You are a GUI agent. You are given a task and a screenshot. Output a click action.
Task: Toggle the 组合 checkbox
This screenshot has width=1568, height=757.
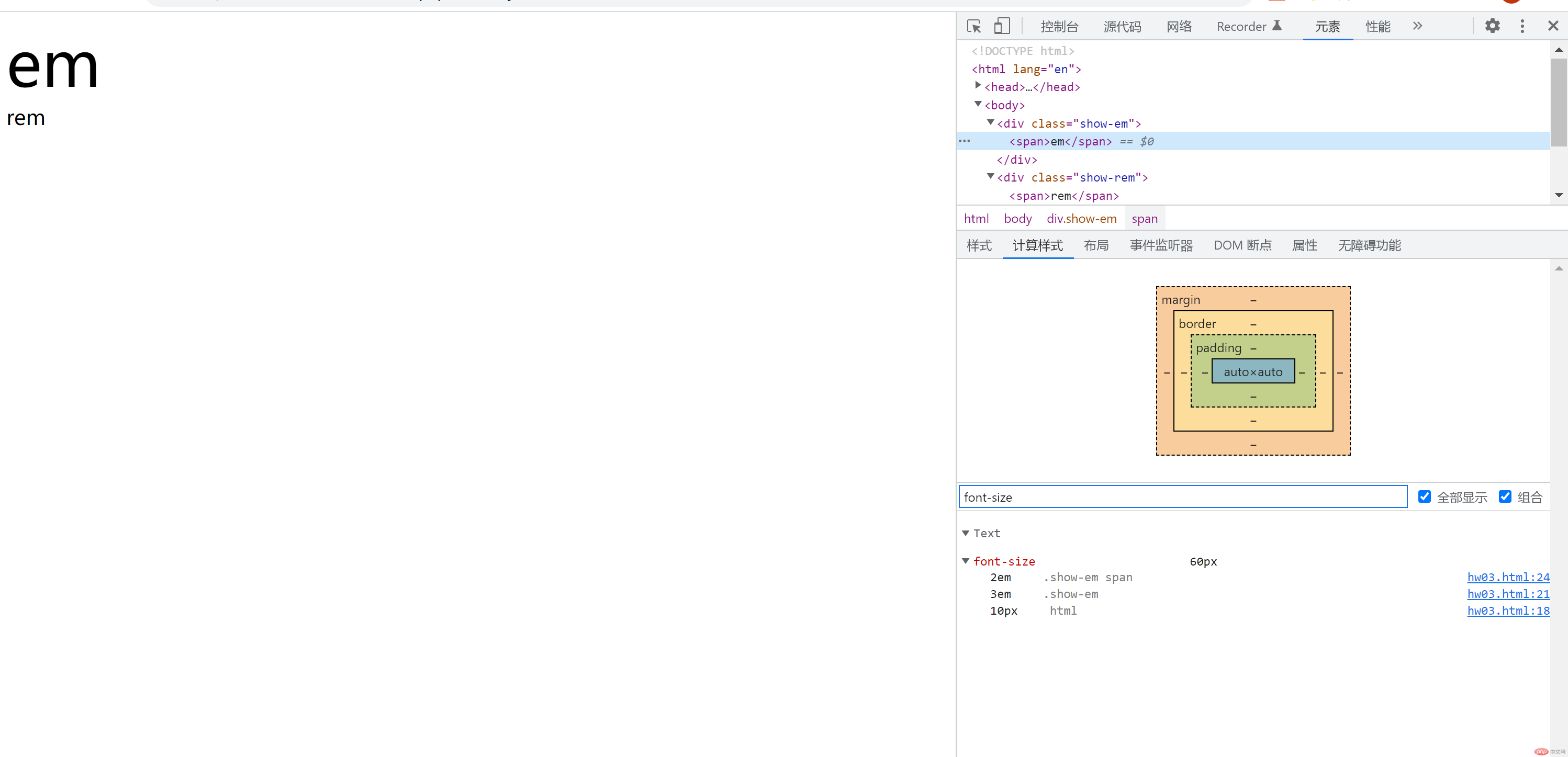1505,496
